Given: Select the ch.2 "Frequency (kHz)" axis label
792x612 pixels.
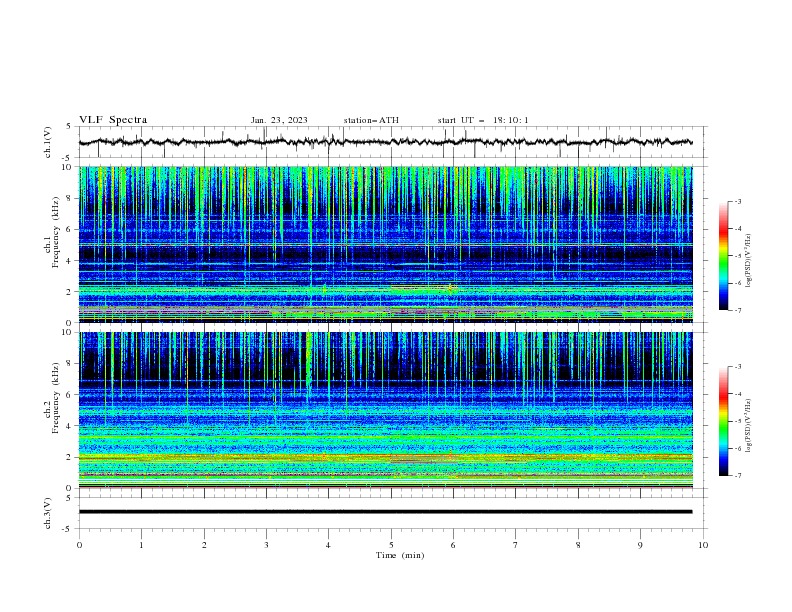Looking at the screenshot, I should [x=56, y=398].
